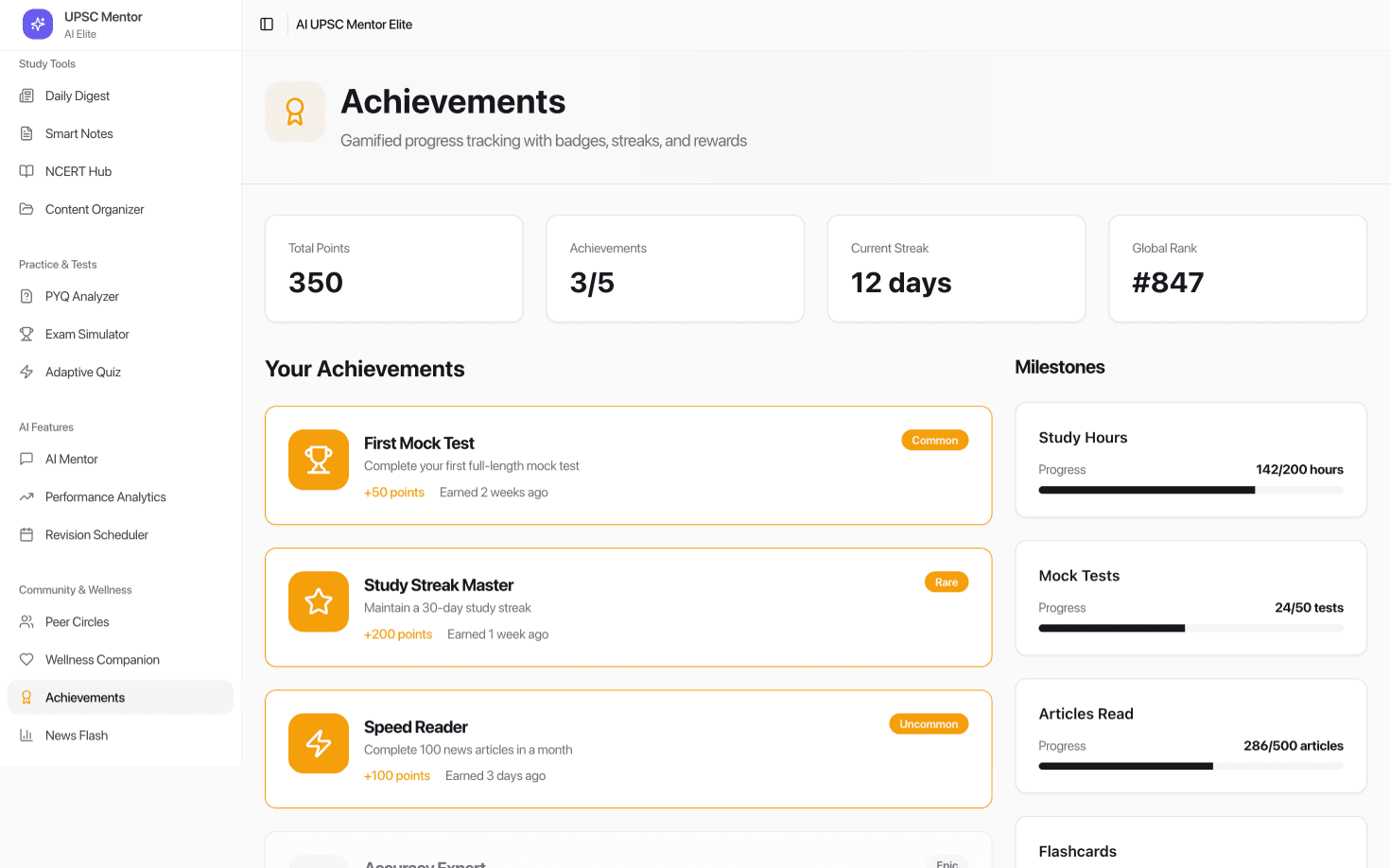Click the '142/200 hours' value
This screenshot has width=1390, height=868.
[1299, 470]
